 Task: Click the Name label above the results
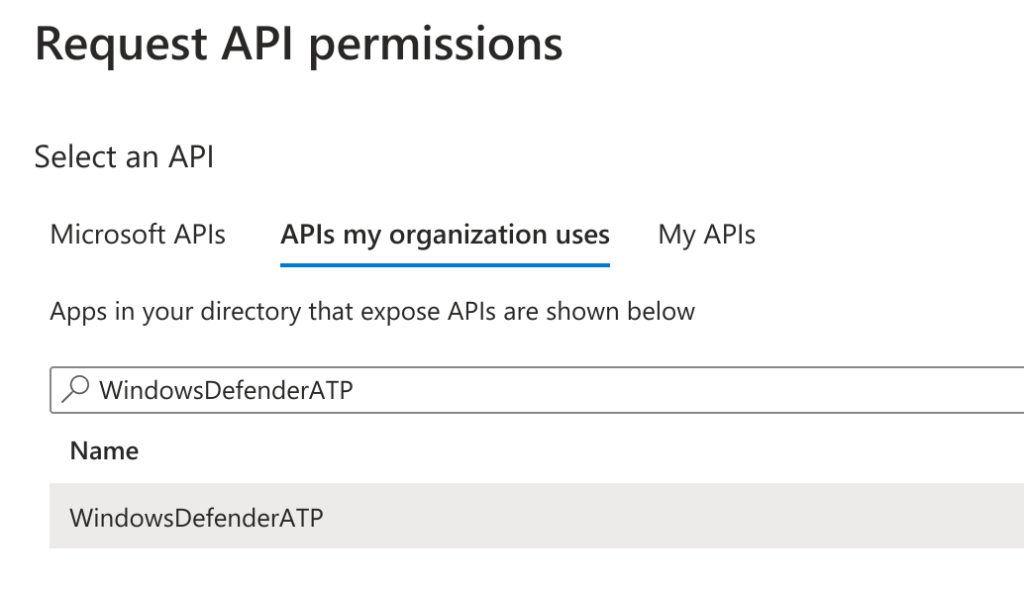[x=104, y=451]
